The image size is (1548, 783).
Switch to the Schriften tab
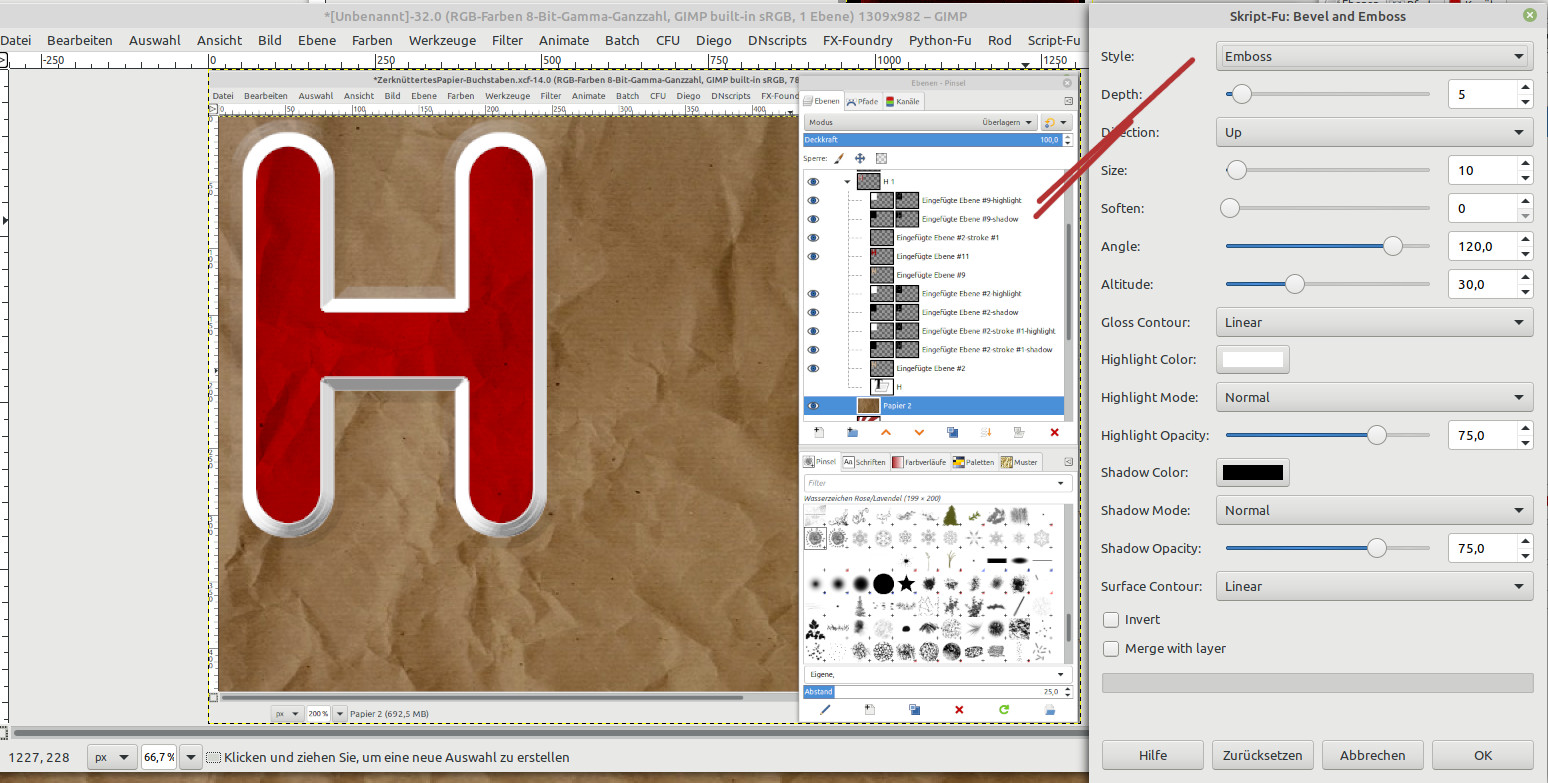click(x=864, y=462)
